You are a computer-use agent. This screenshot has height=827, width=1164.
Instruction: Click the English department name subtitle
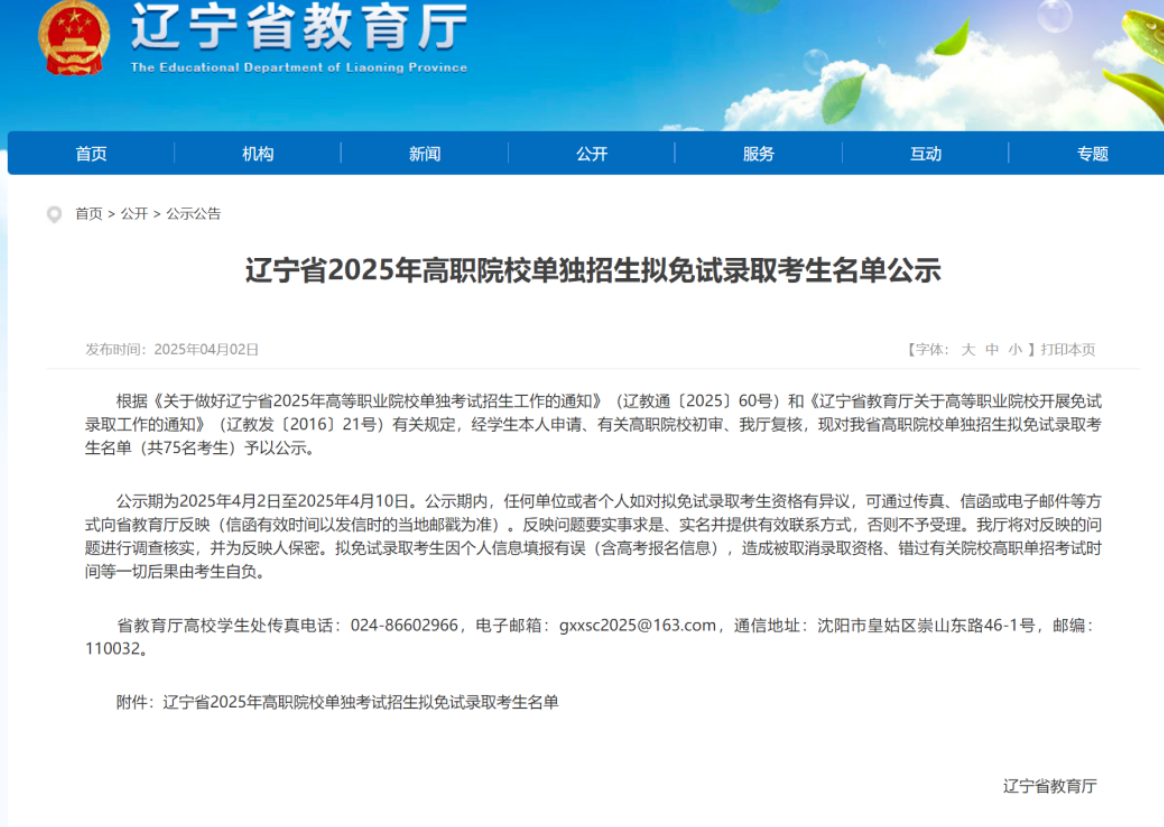[x=298, y=68]
